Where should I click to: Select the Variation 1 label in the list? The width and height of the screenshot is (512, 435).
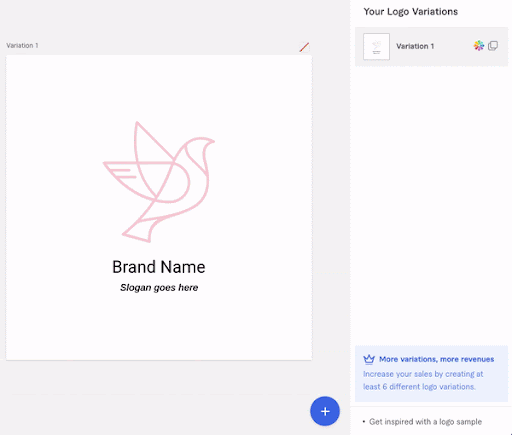(x=415, y=46)
